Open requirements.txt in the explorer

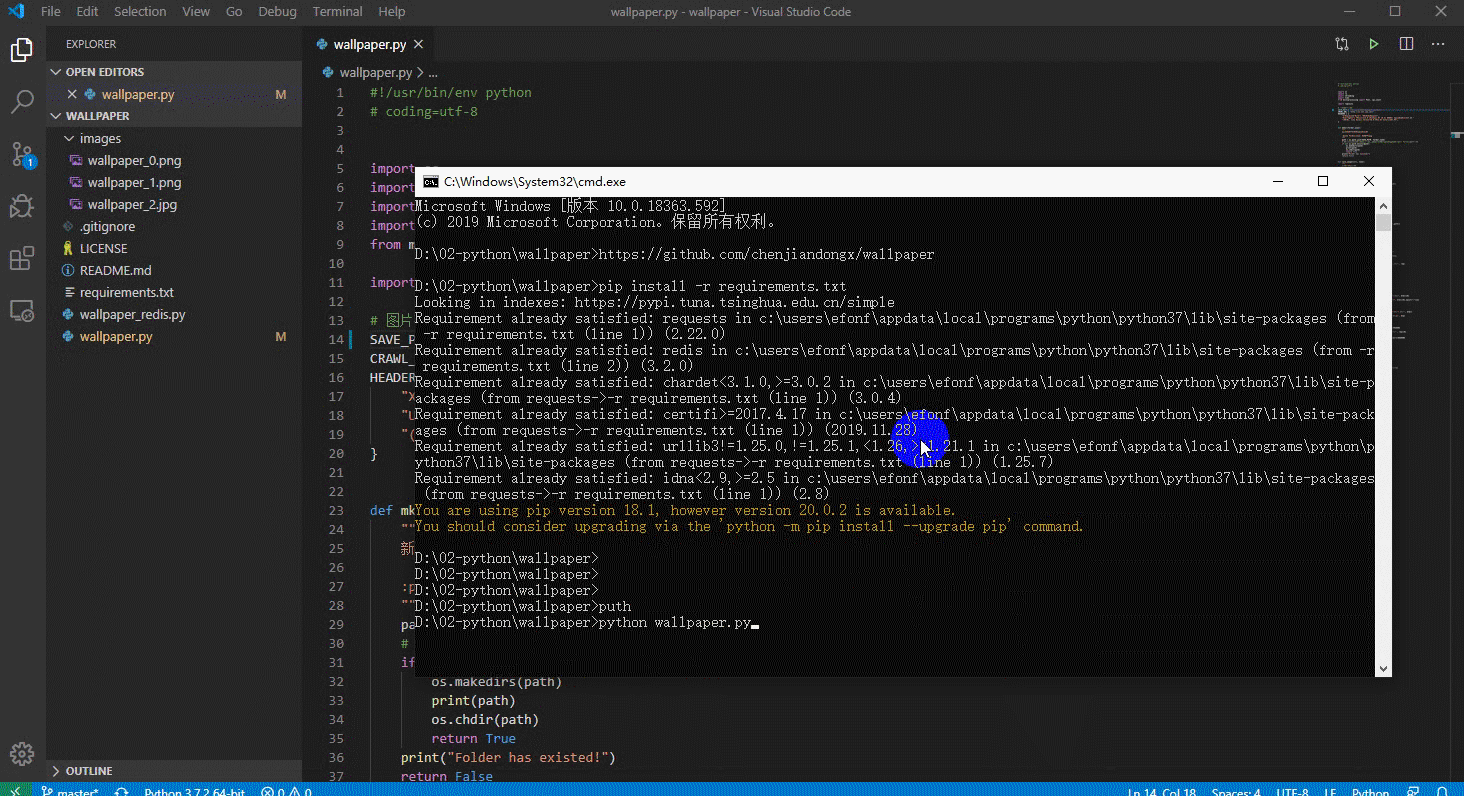coord(174,292)
